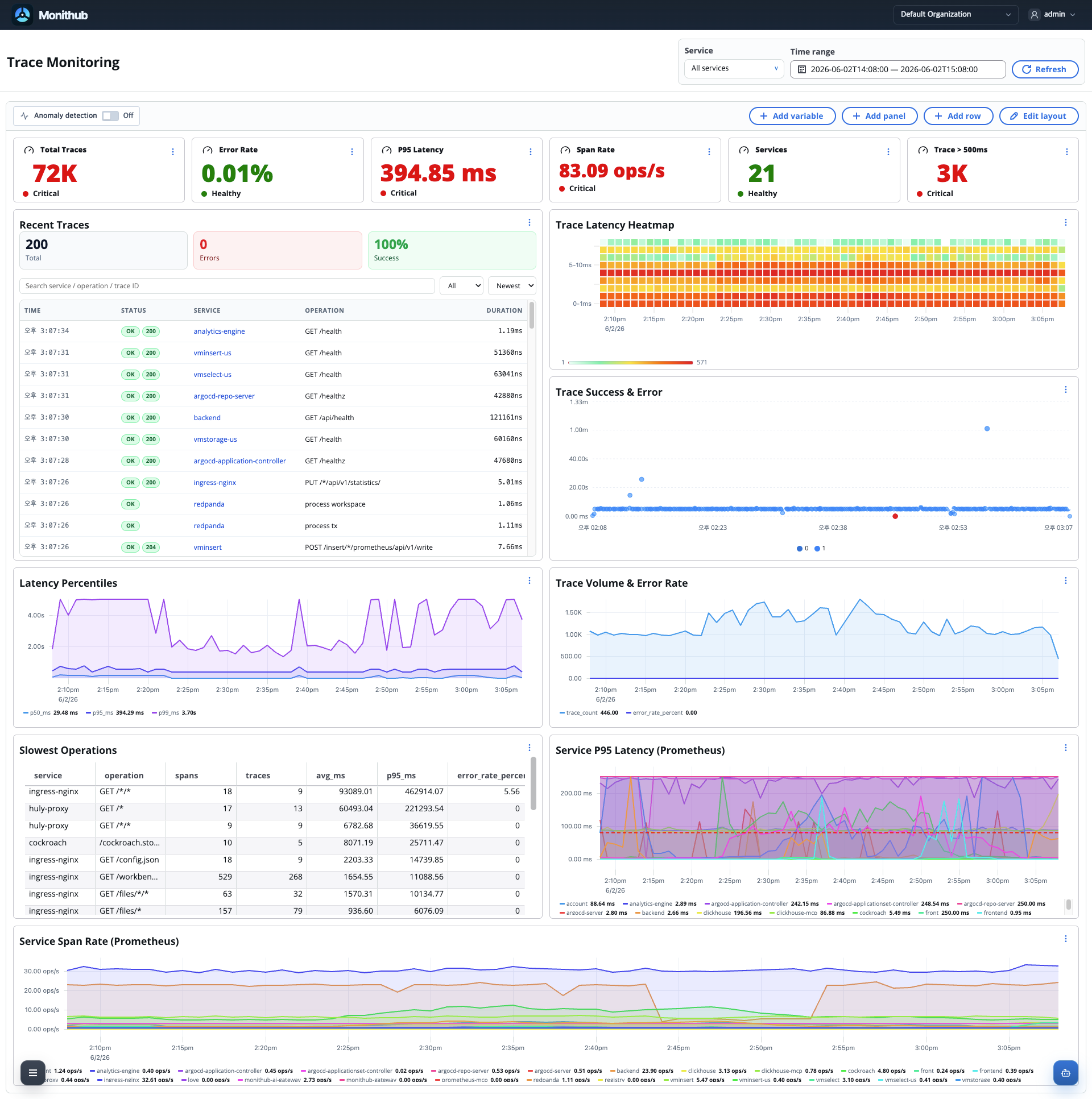
Task: Open the admin user menu
Action: [1052, 15]
